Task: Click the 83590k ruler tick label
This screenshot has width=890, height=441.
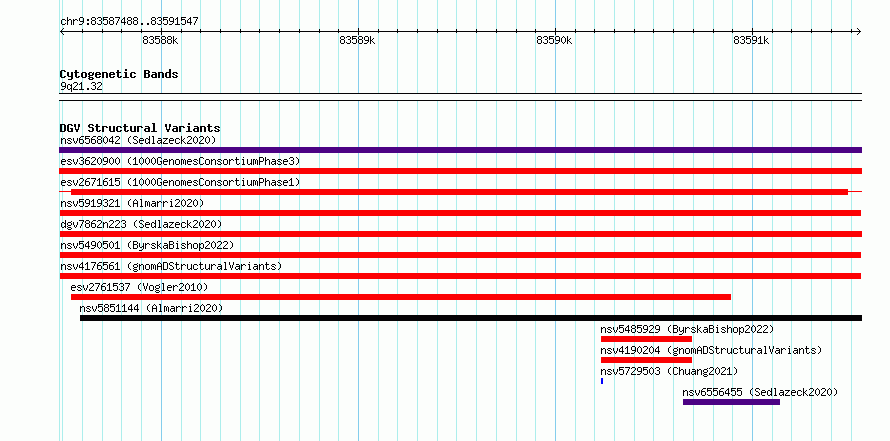Action: click(x=554, y=40)
